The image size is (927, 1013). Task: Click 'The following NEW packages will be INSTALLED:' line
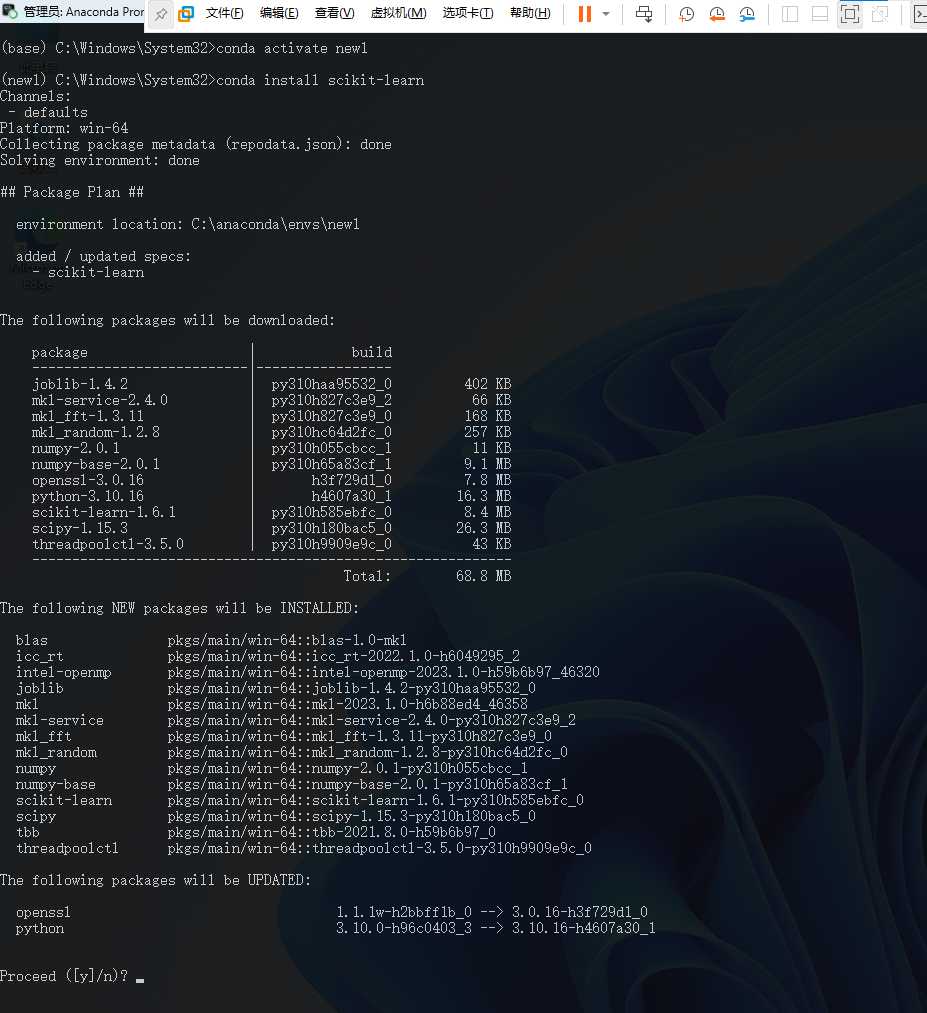pos(180,609)
